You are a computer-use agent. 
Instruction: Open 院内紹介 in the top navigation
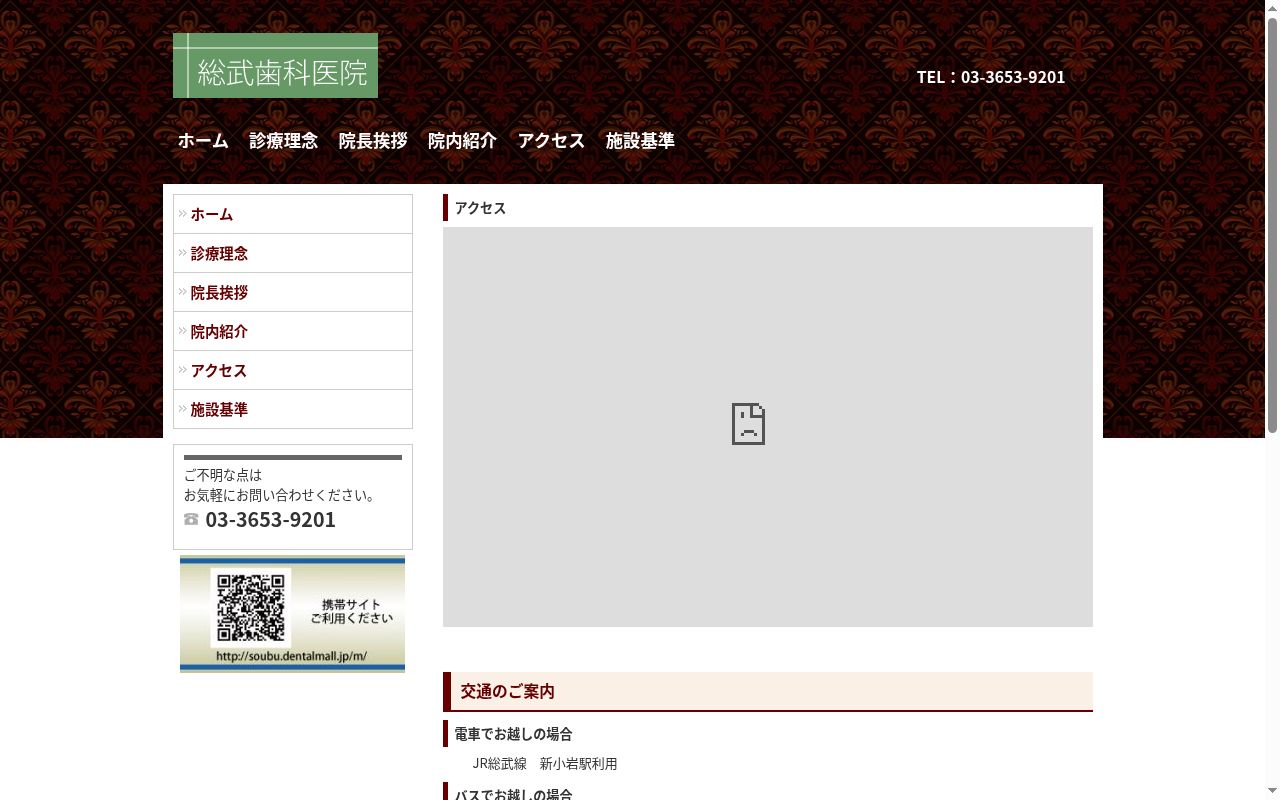(462, 141)
